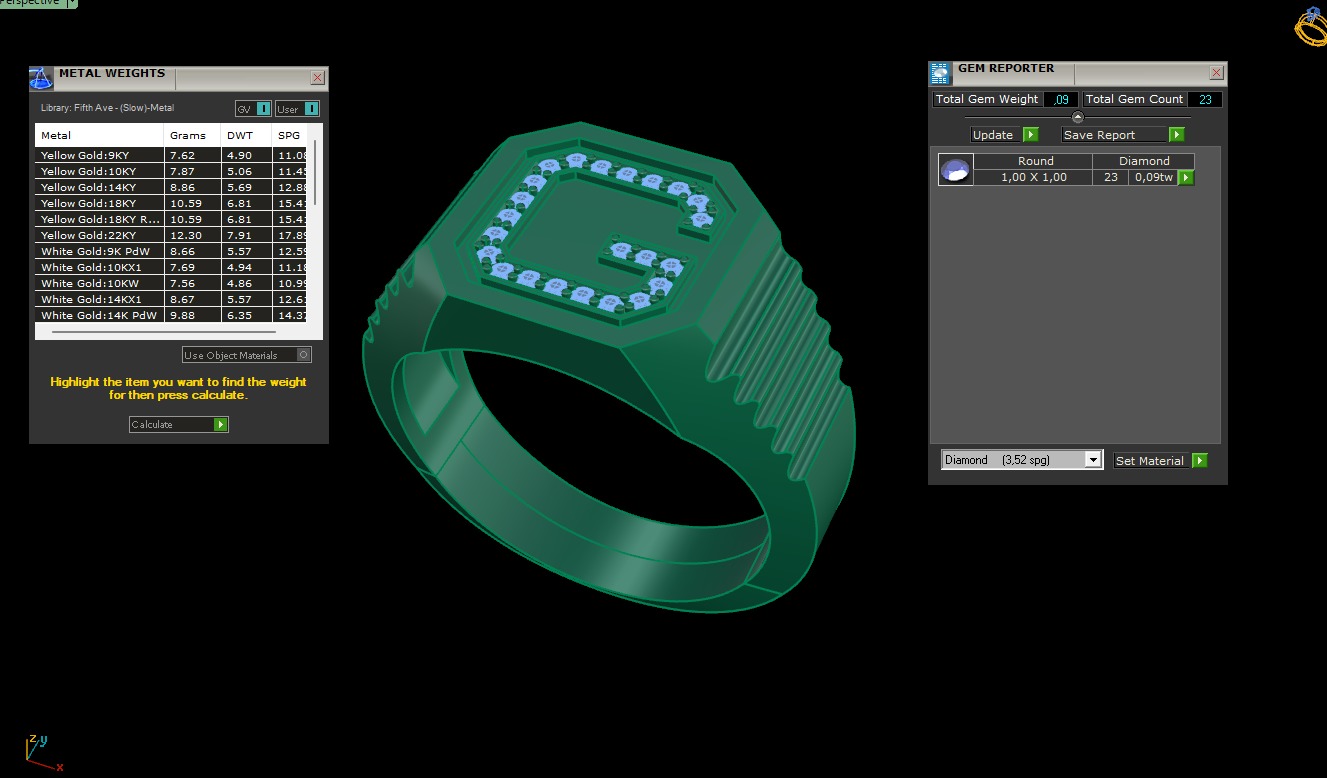Select the White Gold:10KX1 row
1327x778 pixels.
point(171,267)
